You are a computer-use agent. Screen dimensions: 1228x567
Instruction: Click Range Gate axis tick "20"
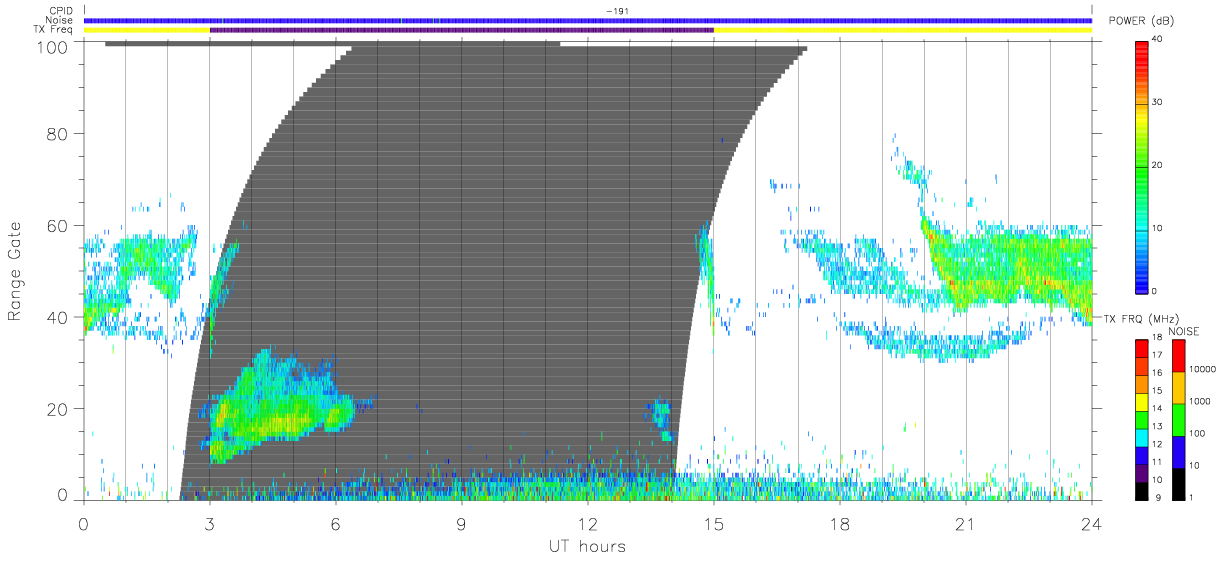tap(58, 408)
